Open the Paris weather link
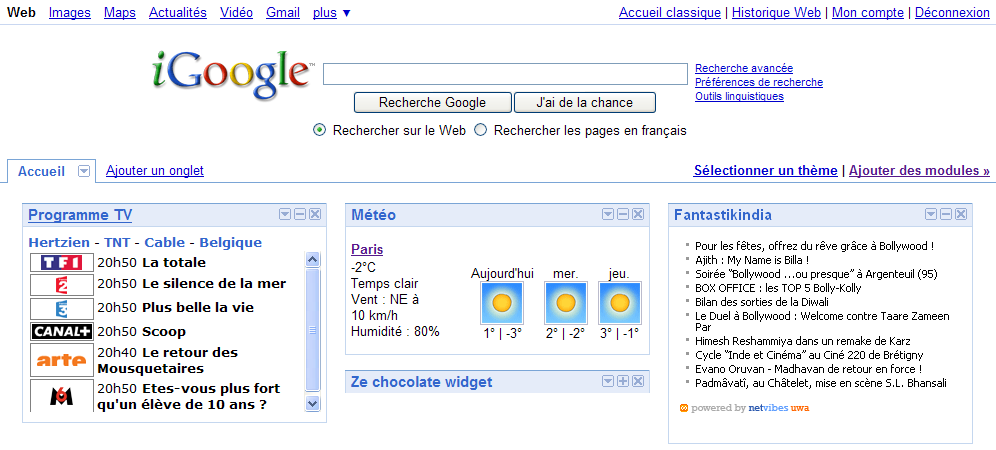This screenshot has height=450, width=996. tap(367, 250)
